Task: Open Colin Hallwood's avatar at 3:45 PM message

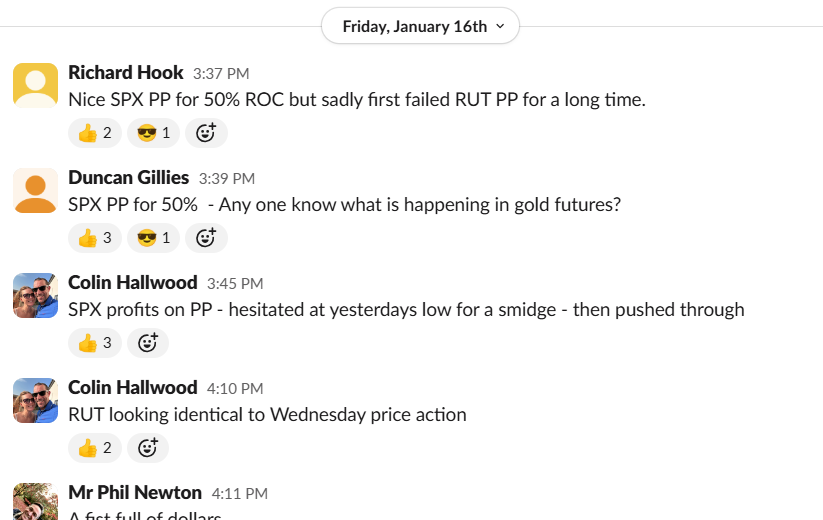Action: tap(35, 295)
